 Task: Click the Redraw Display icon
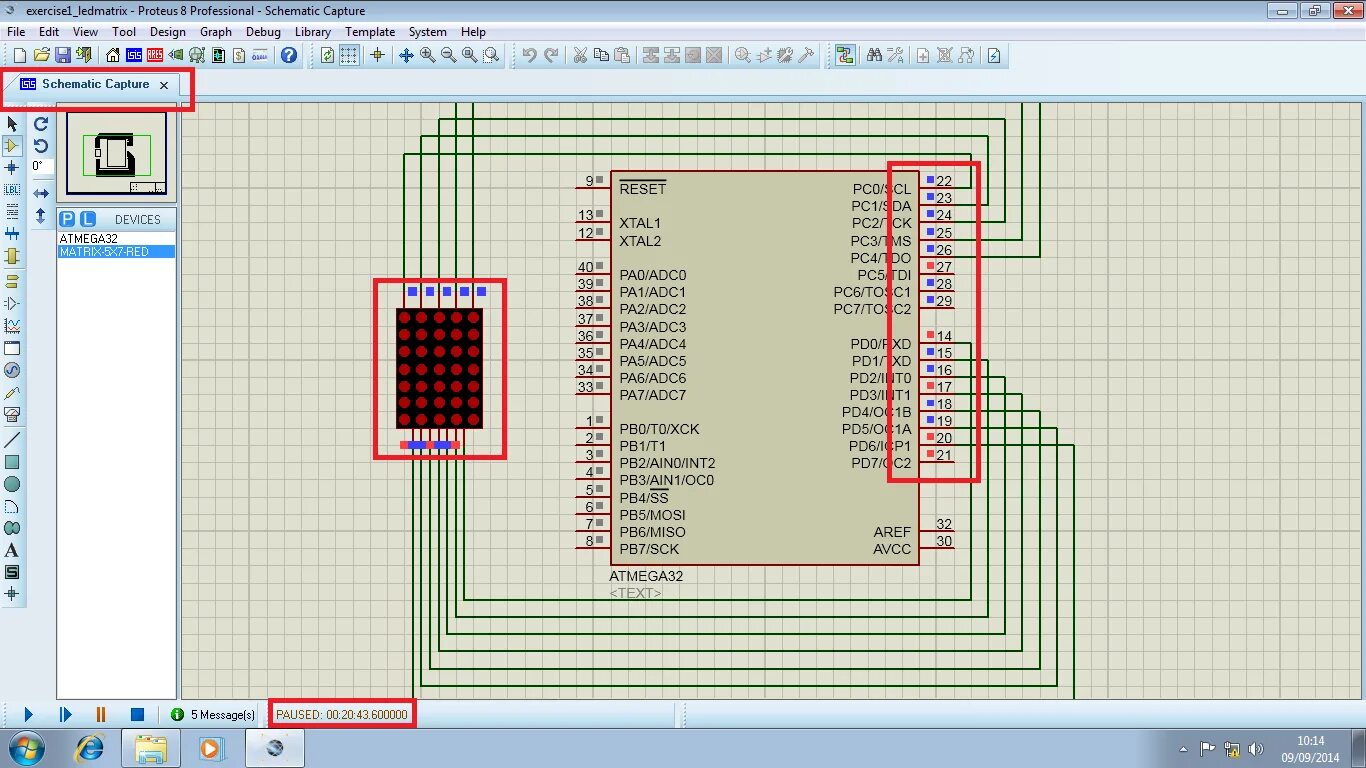click(327, 55)
